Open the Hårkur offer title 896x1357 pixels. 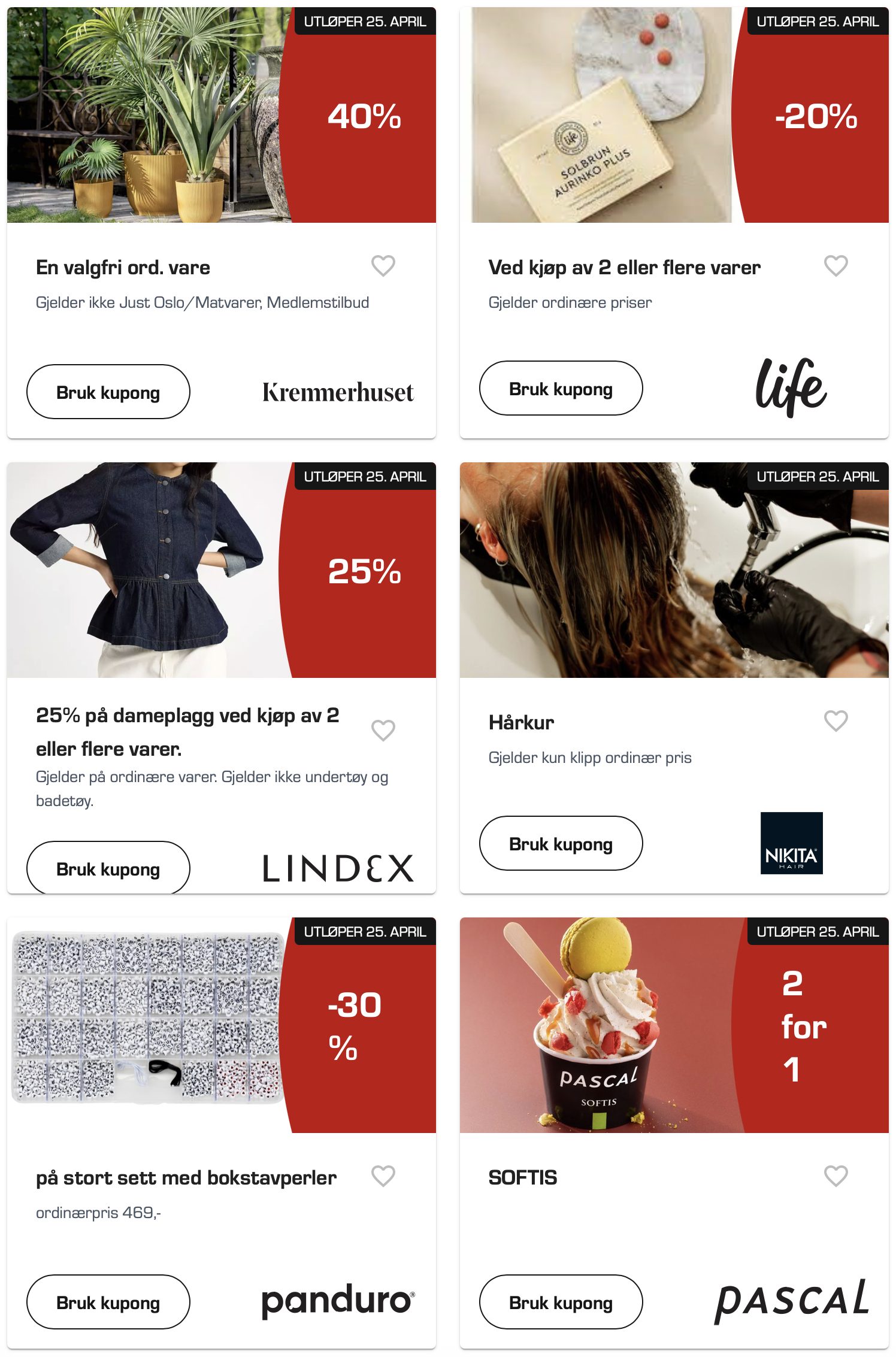point(522,722)
